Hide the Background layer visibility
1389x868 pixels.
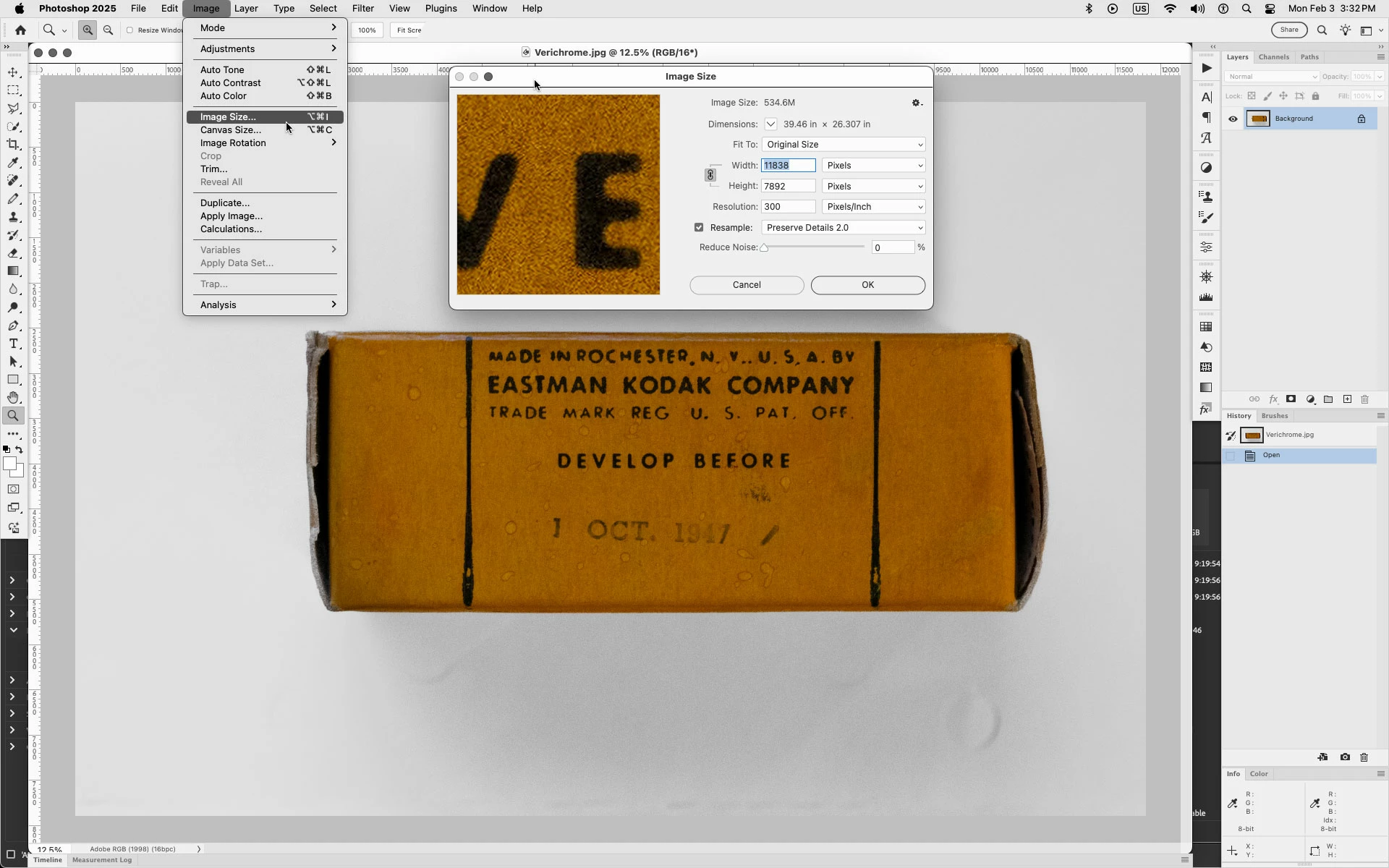pos(1233,119)
